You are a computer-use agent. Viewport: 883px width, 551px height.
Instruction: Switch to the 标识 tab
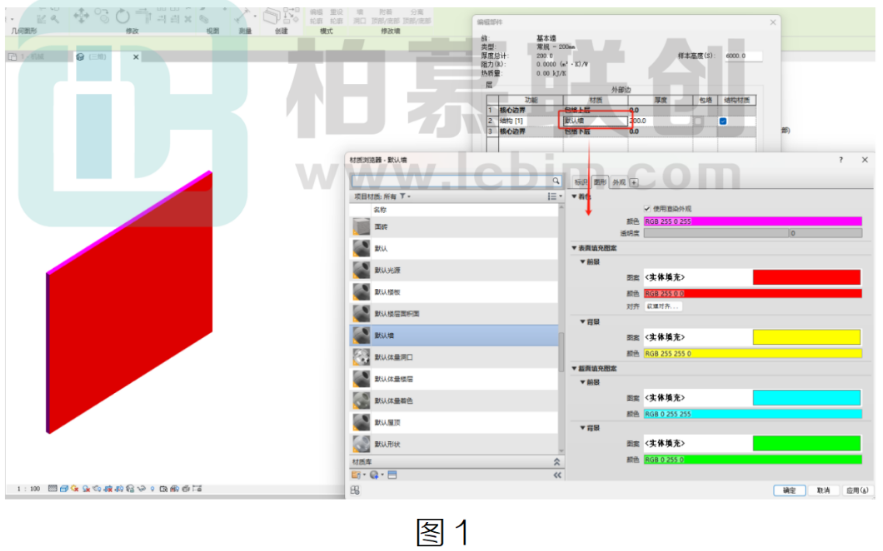click(x=581, y=182)
